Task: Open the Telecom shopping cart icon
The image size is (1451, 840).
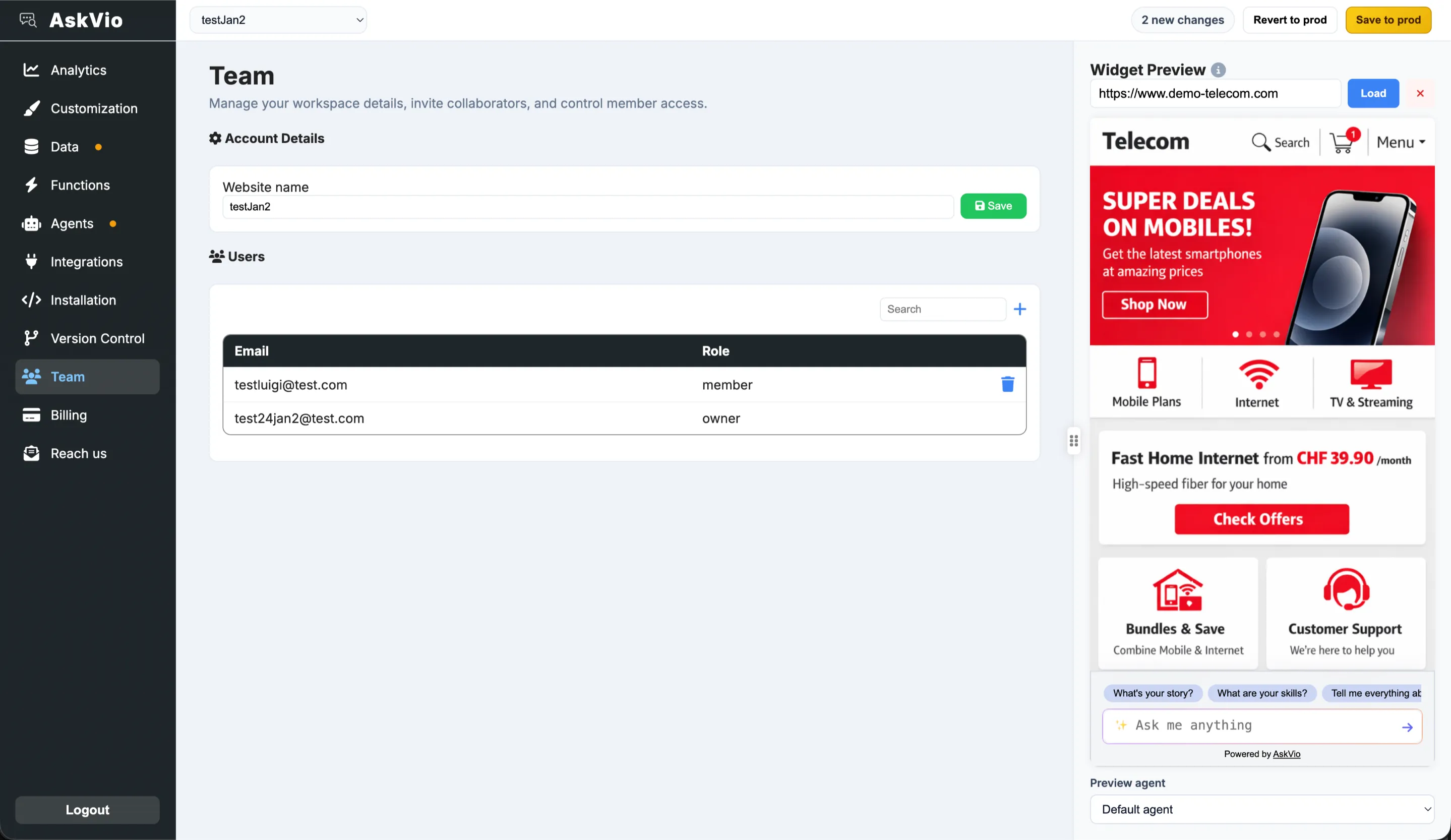Action: (x=1343, y=142)
